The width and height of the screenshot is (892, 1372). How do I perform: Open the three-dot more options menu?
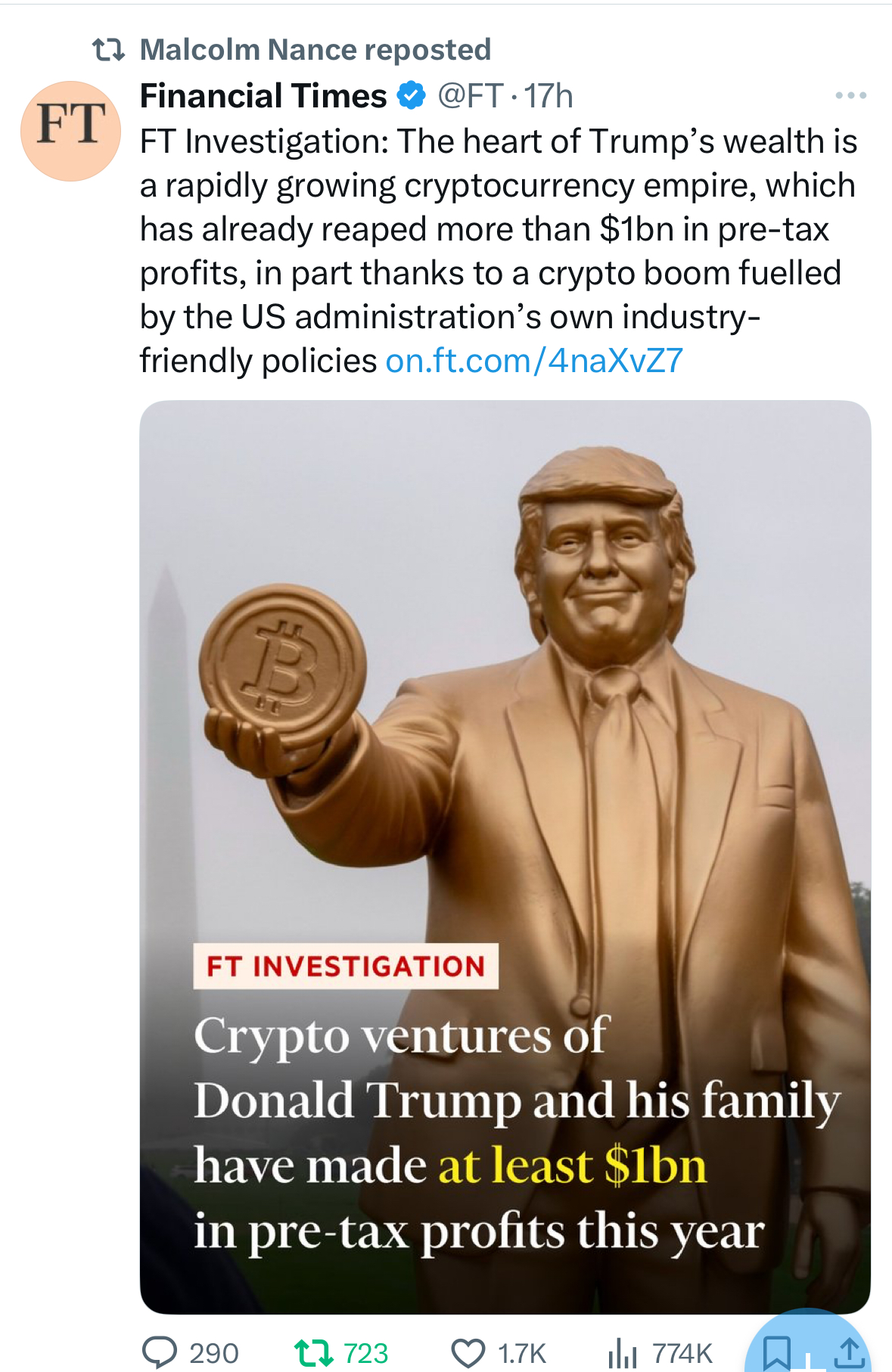(x=850, y=95)
